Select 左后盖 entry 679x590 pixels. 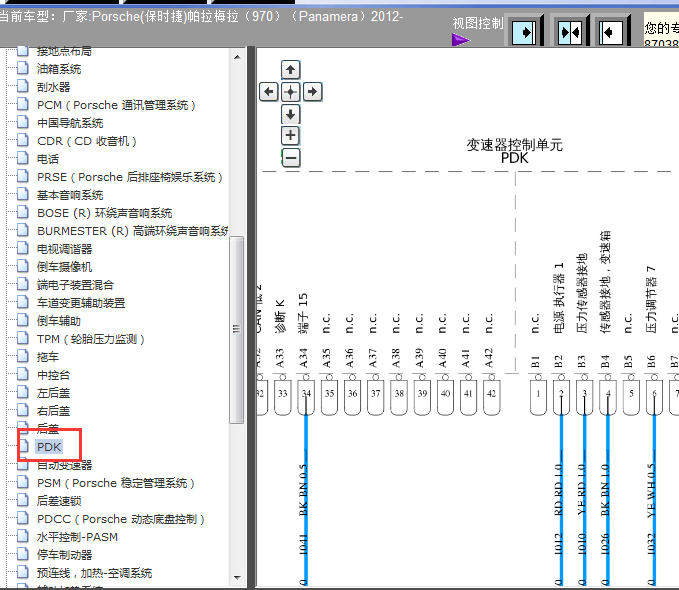tap(53, 393)
